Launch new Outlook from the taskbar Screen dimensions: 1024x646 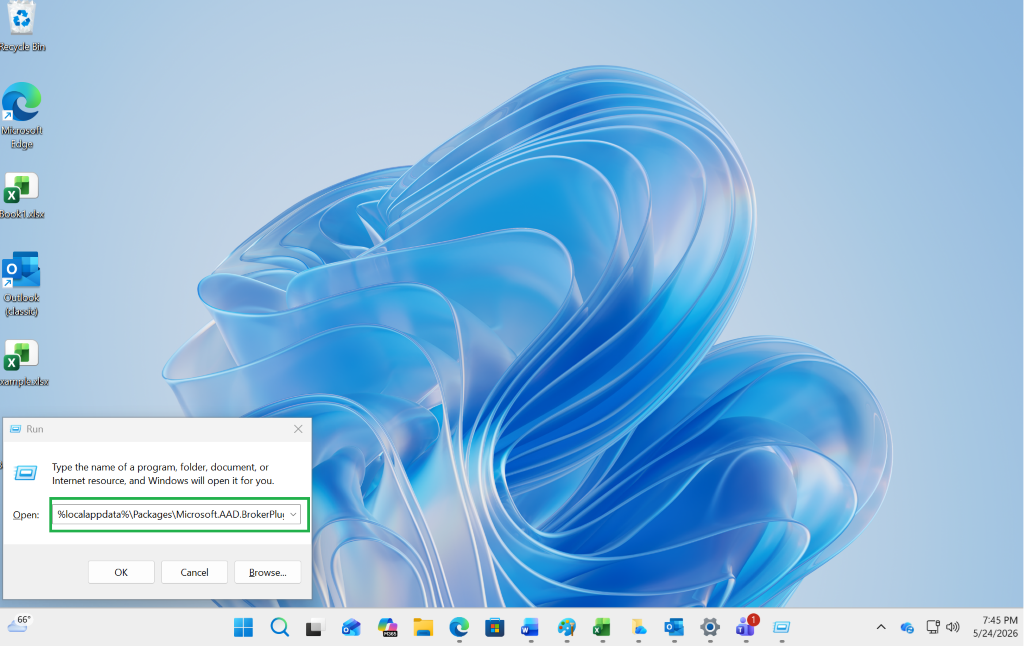click(x=351, y=628)
